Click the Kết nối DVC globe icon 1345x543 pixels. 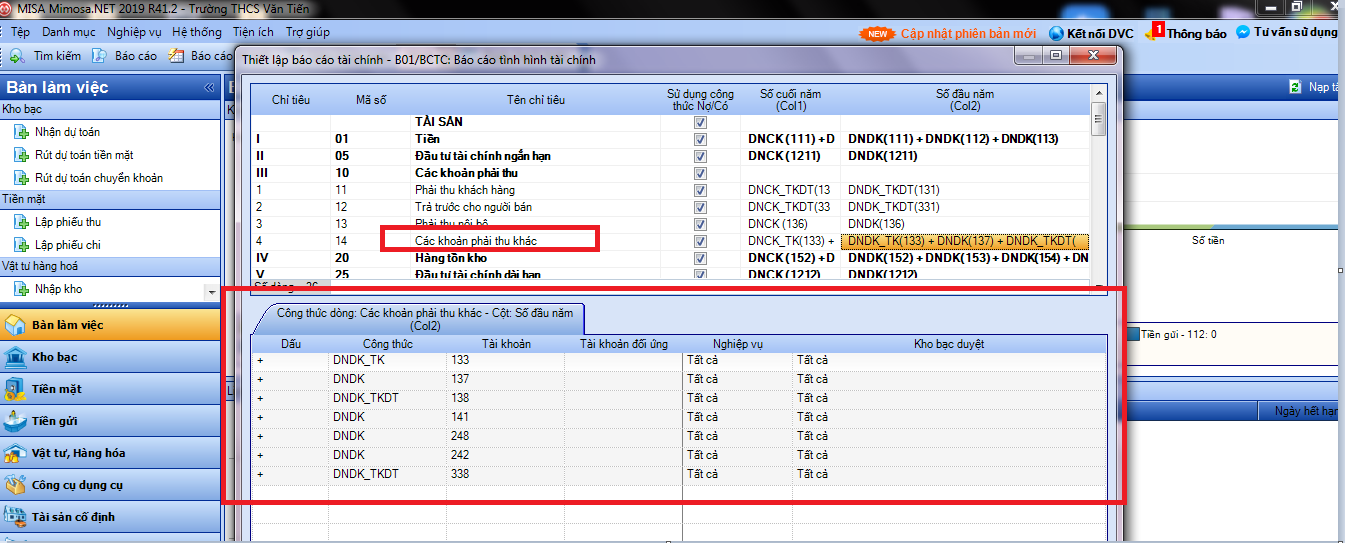(1056, 33)
